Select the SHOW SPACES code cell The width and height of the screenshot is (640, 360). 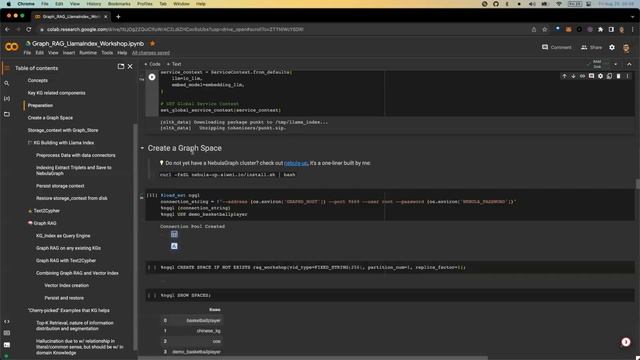(x=390, y=295)
